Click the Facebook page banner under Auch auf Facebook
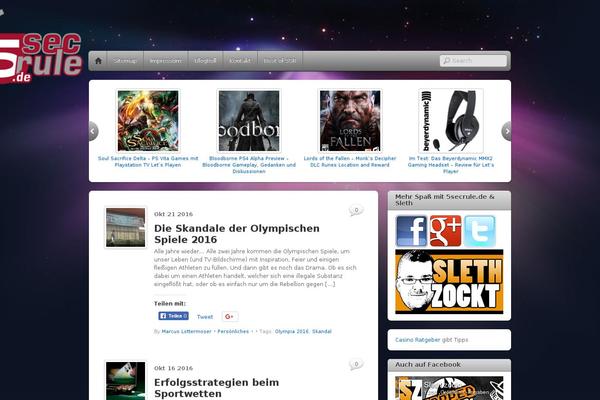 [x=449, y=388]
